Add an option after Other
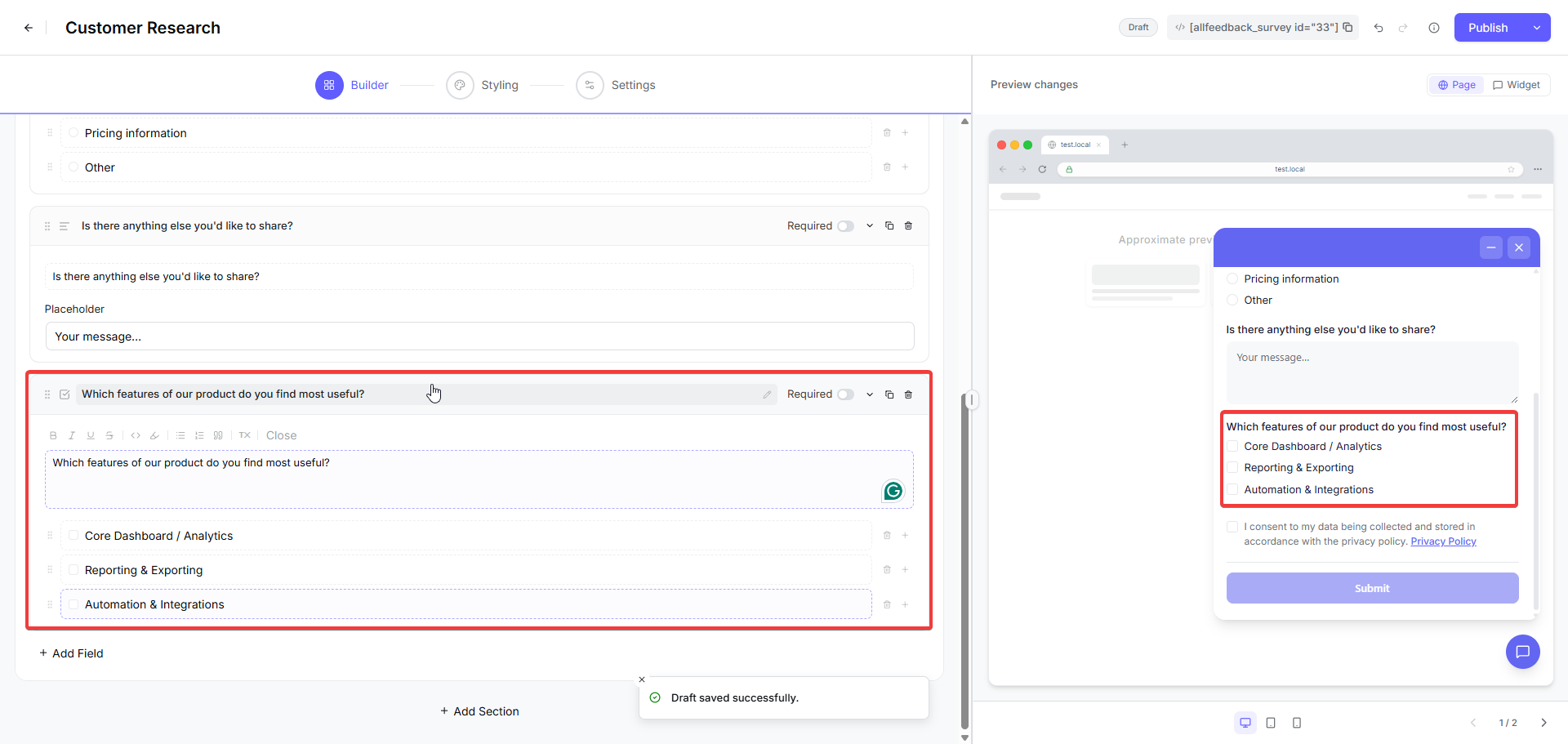Image resolution: width=1568 pixels, height=744 pixels. point(905,167)
